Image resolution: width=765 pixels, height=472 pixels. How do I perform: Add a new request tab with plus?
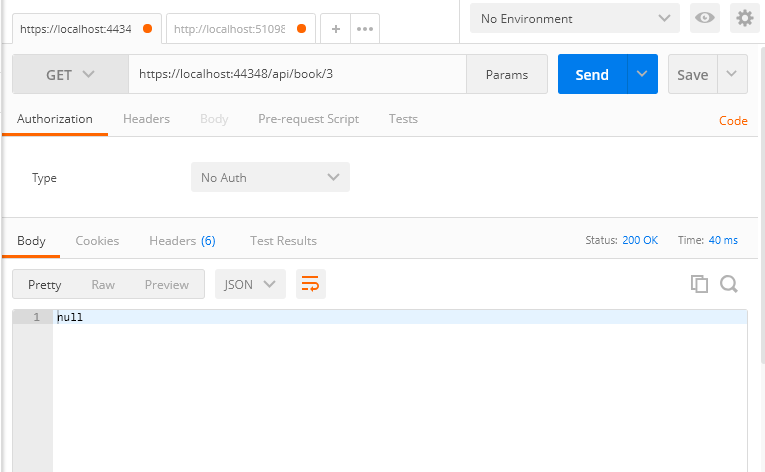click(x=336, y=29)
